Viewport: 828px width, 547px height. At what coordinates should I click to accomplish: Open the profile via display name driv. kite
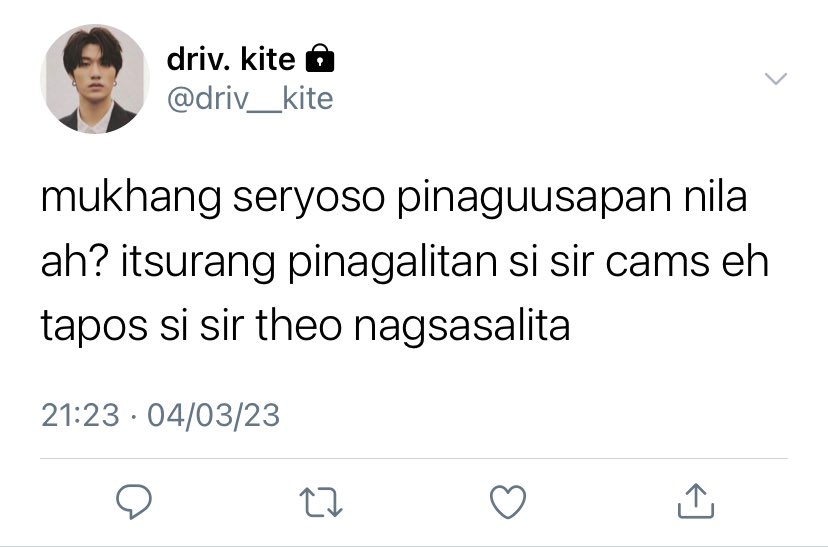(x=231, y=59)
